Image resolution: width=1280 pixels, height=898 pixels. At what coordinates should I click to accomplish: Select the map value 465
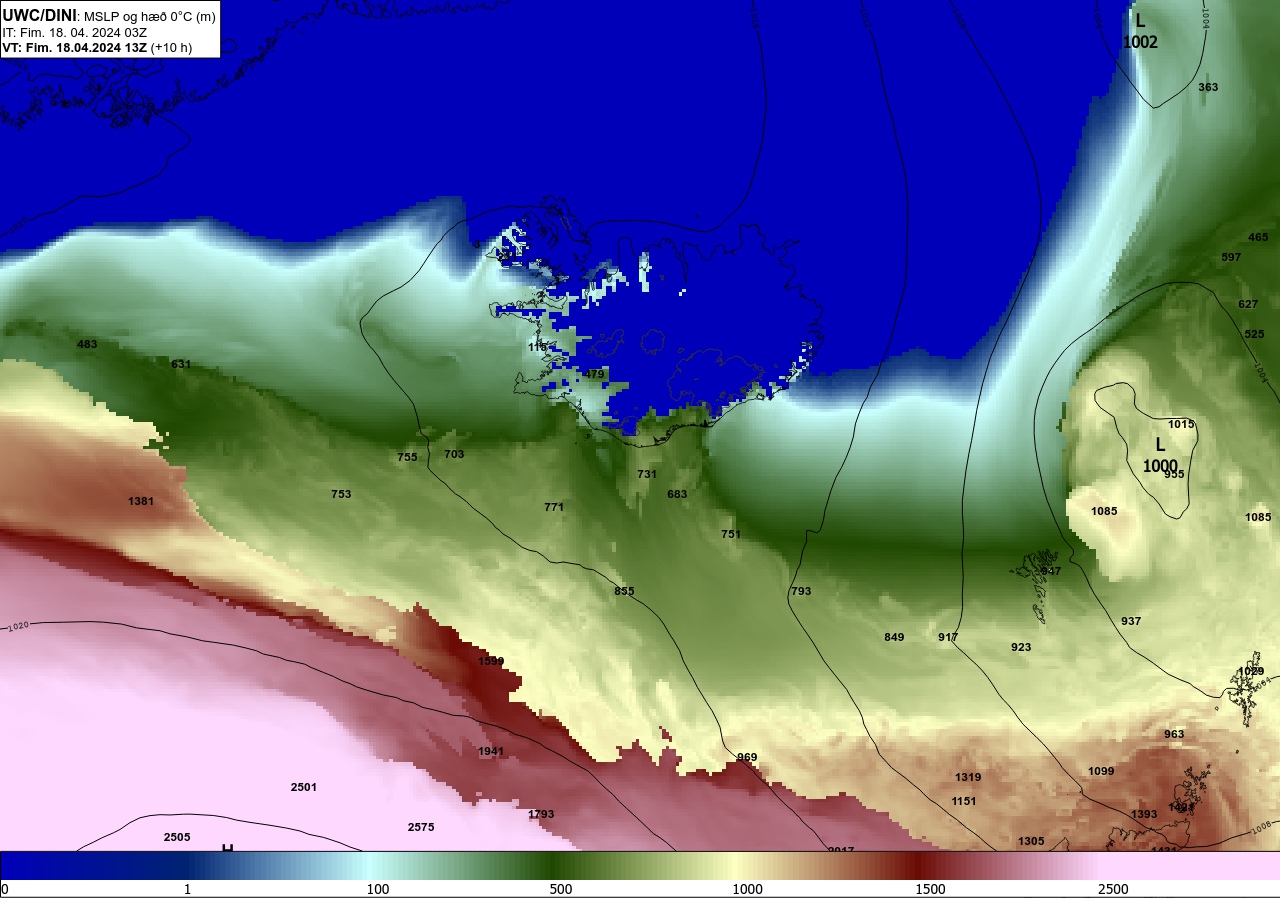(1258, 237)
